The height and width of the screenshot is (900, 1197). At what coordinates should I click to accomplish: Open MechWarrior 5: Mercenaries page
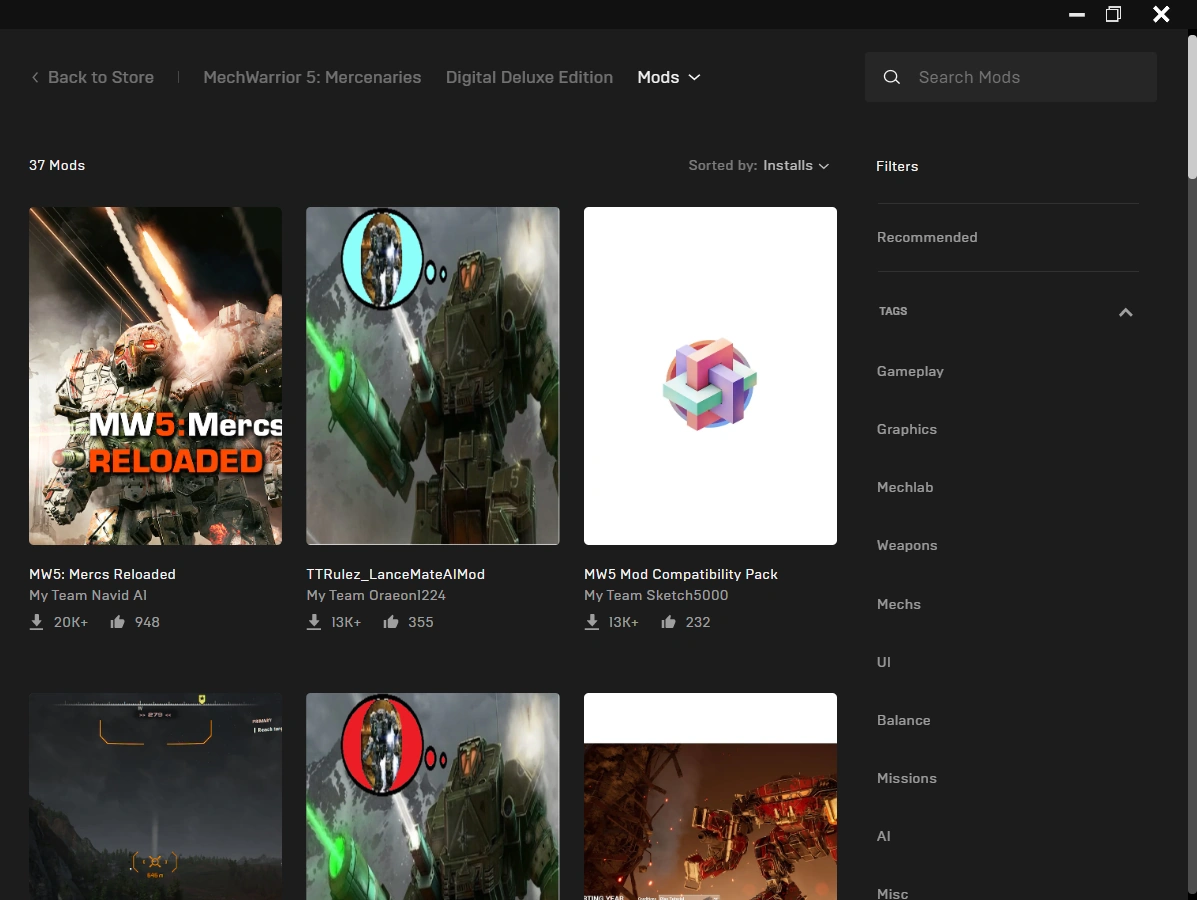[x=312, y=77]
